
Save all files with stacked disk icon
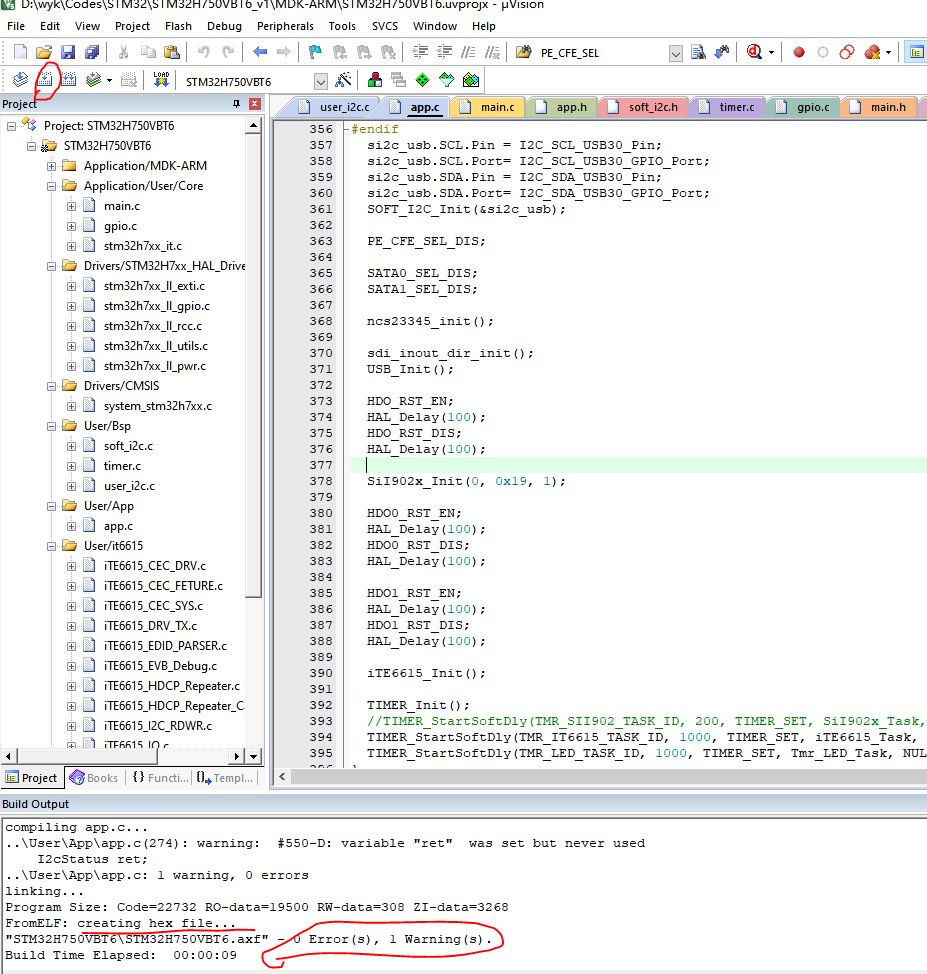[x=92, y=52]
